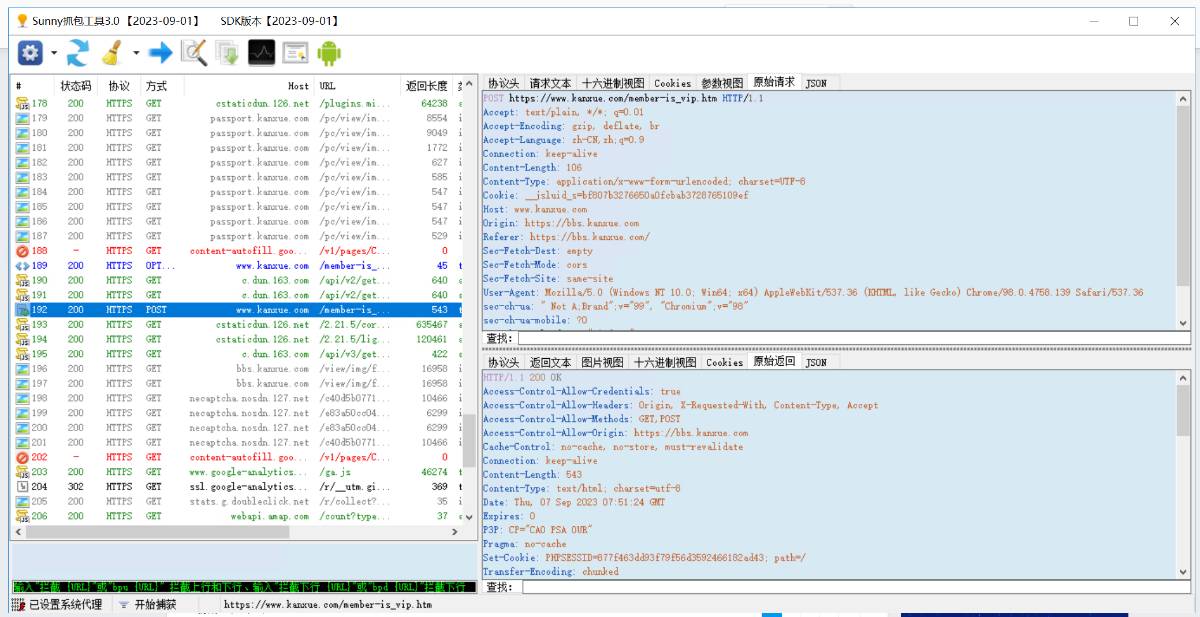Image resolution: width=1200 pixels, height=617 pixels.
Task: Open the response Cookies tab
Action: (724, 362)
